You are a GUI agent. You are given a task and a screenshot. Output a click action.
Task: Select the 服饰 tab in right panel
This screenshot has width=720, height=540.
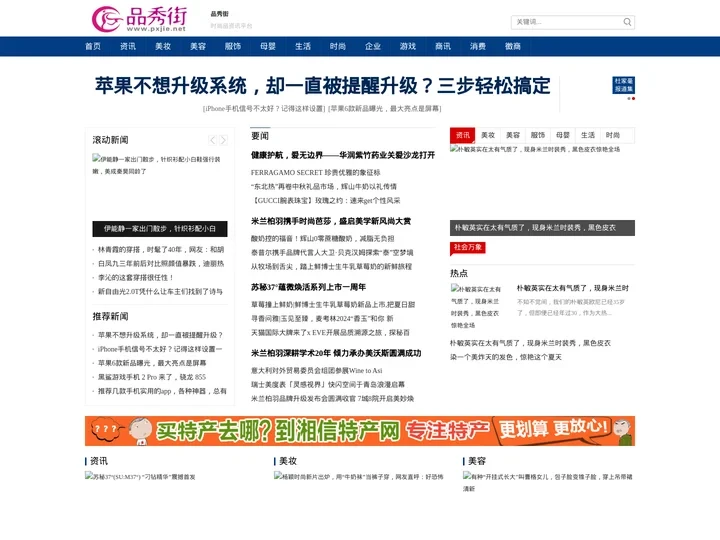pos(538,135)
